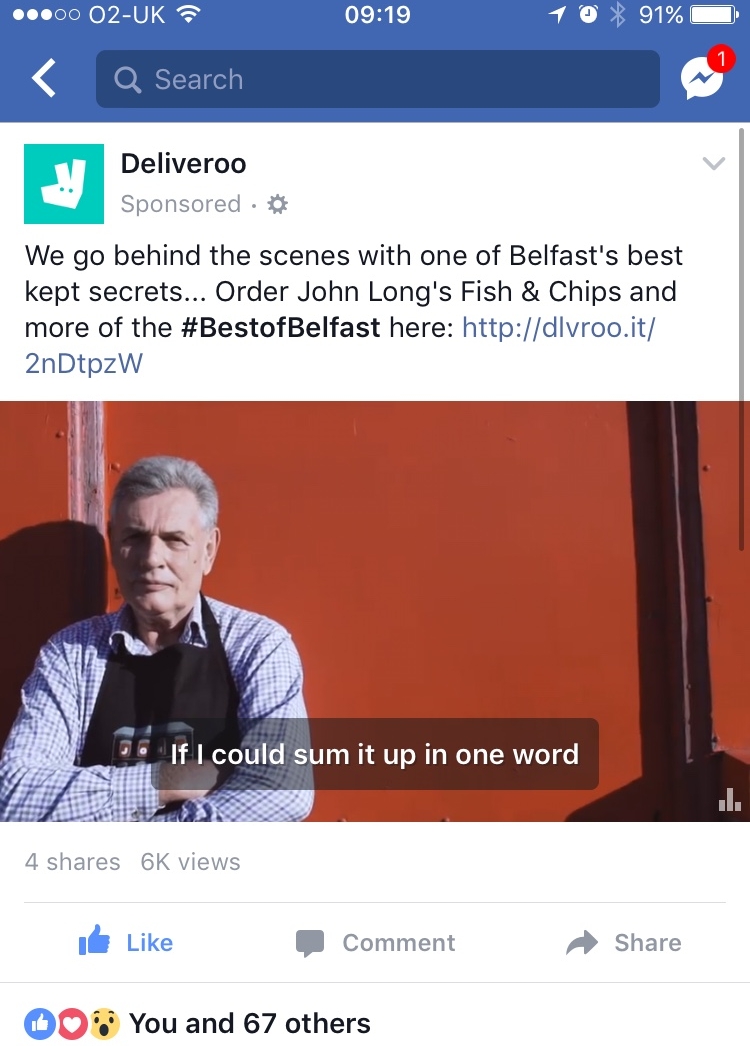This screenshot has height=1046, width=750.
Task: Tap the share arrow icon
Action: tap(582, 942)
